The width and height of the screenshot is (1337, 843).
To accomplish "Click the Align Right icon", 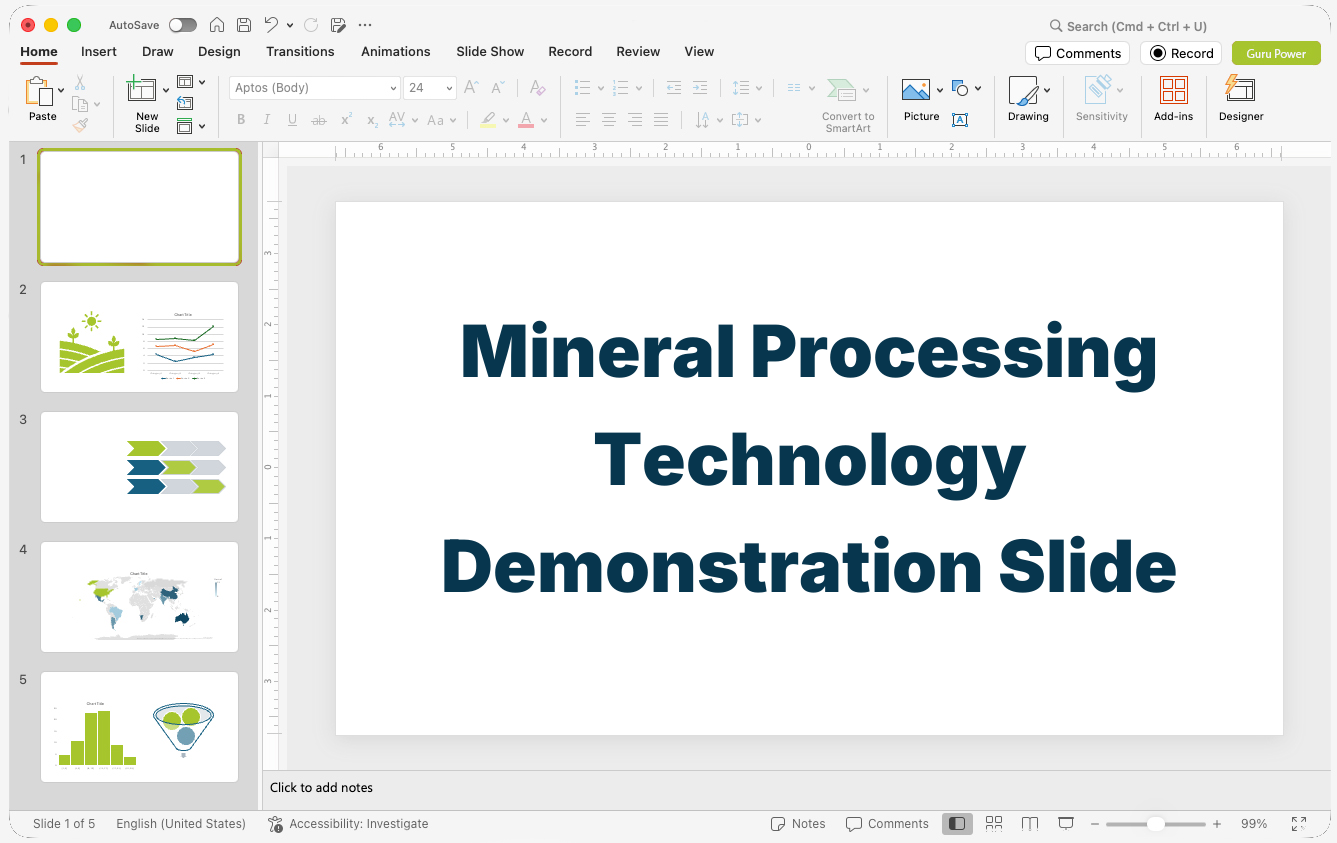I will pyautogui.click(x=635, y=120).
